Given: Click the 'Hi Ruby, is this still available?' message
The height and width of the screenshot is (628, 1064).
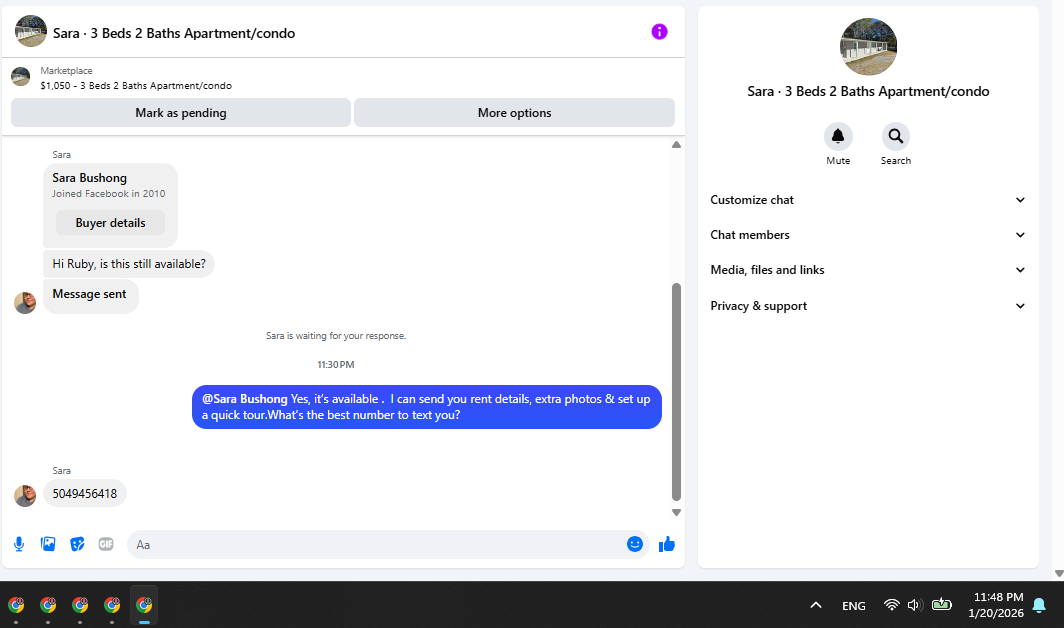Looking at the screenshot, I should click(129, 264).
